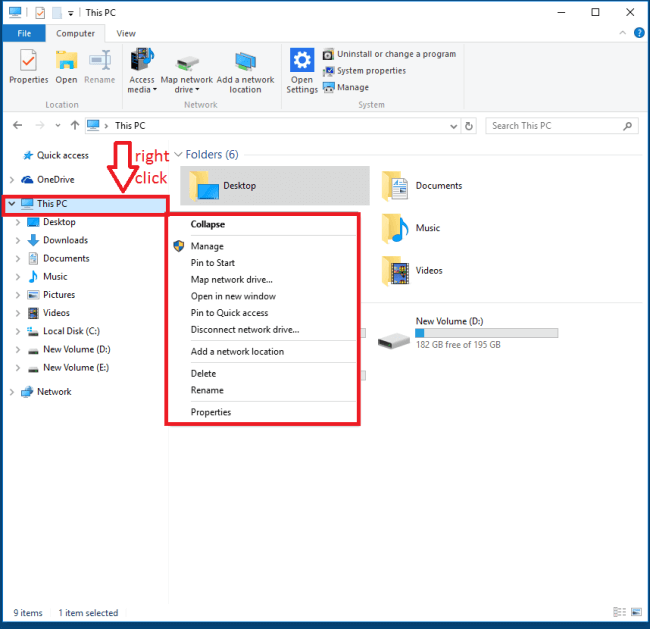Switch to large icons view in status bar
Viewport: 650px width, 629px height.
tap(636, 612)
